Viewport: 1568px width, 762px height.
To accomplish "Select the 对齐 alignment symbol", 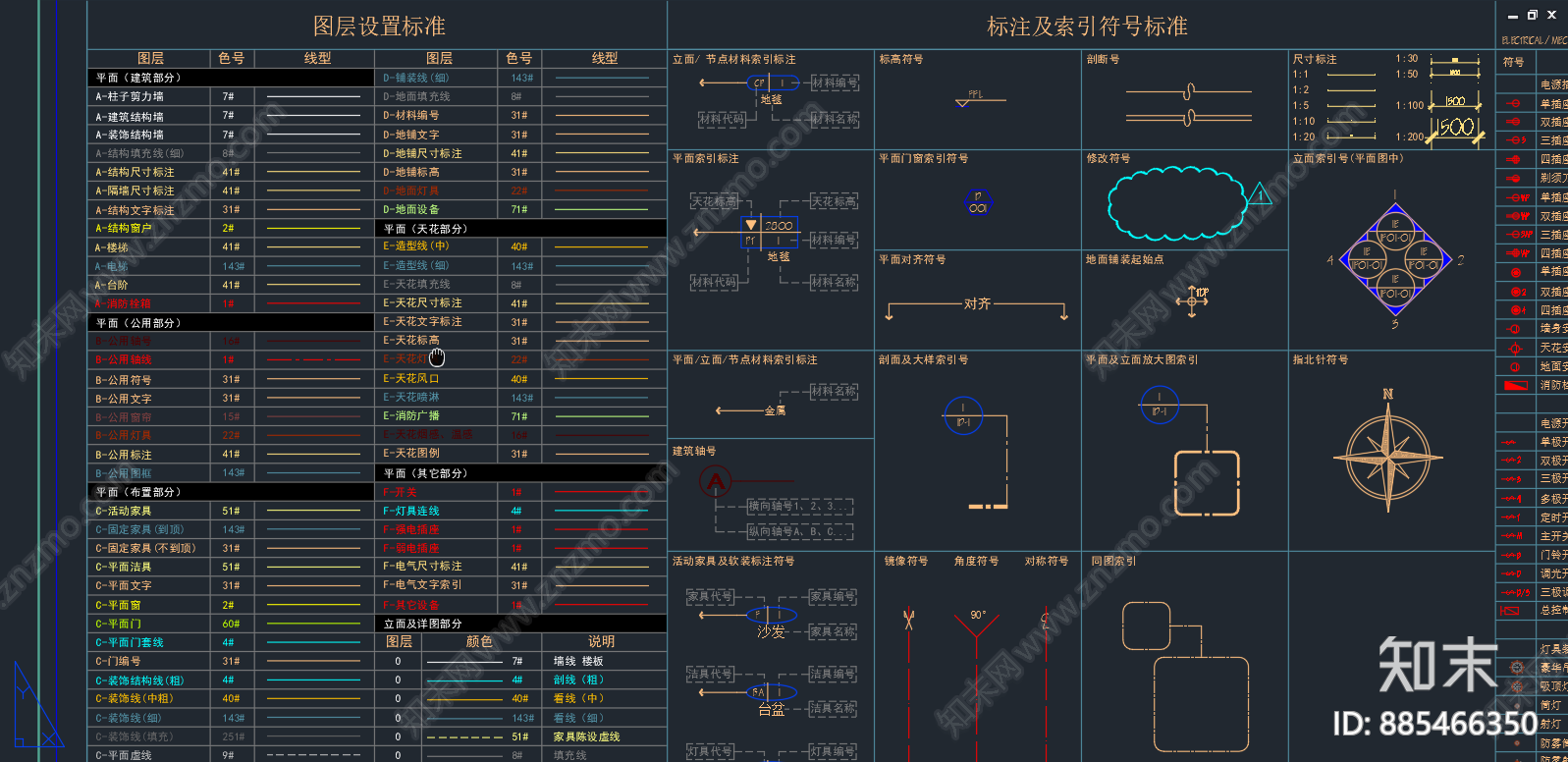I will 976,306.
